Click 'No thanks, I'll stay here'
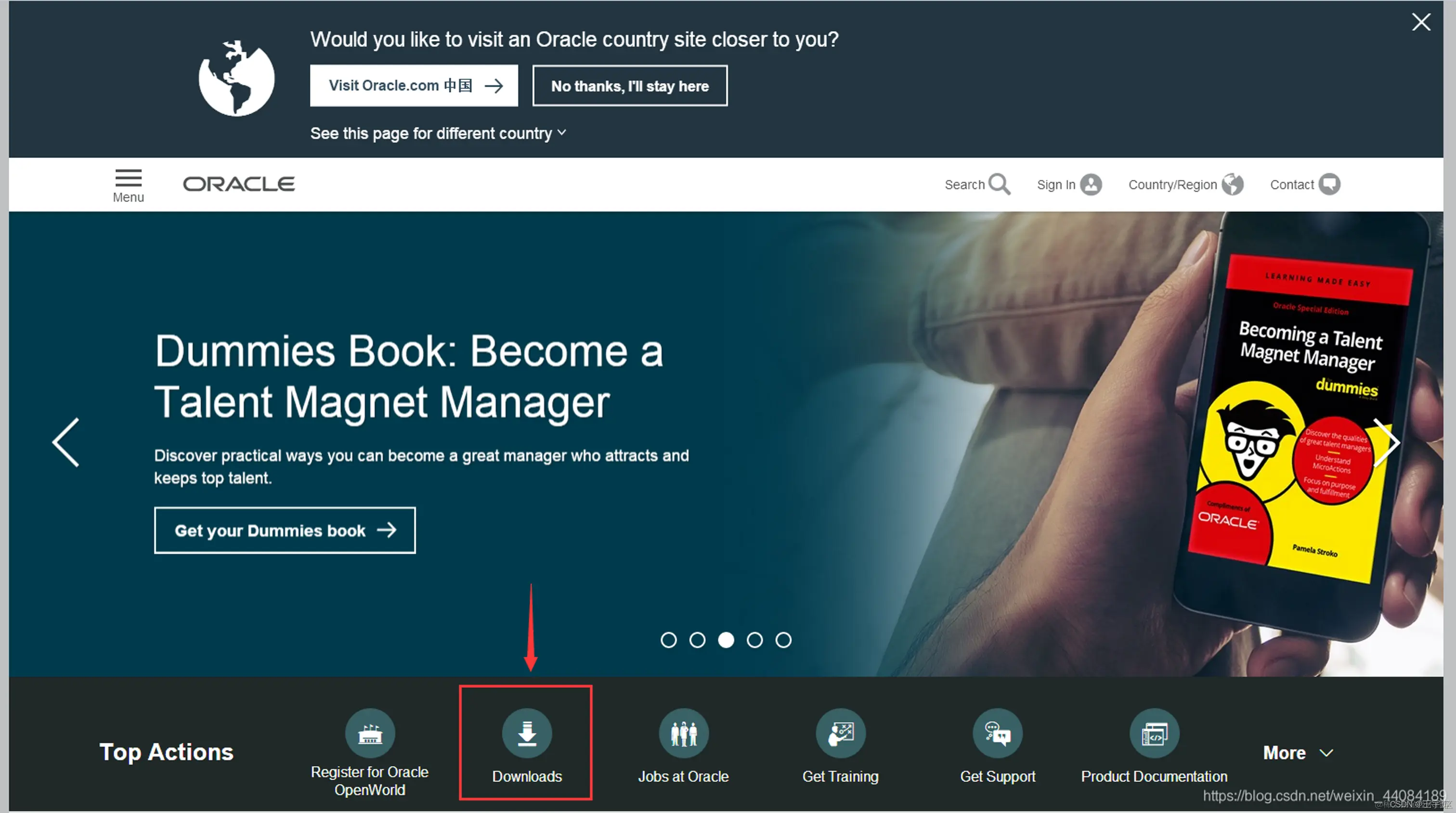This screenshot has height=813, width=1456. [x=629, y=86]
